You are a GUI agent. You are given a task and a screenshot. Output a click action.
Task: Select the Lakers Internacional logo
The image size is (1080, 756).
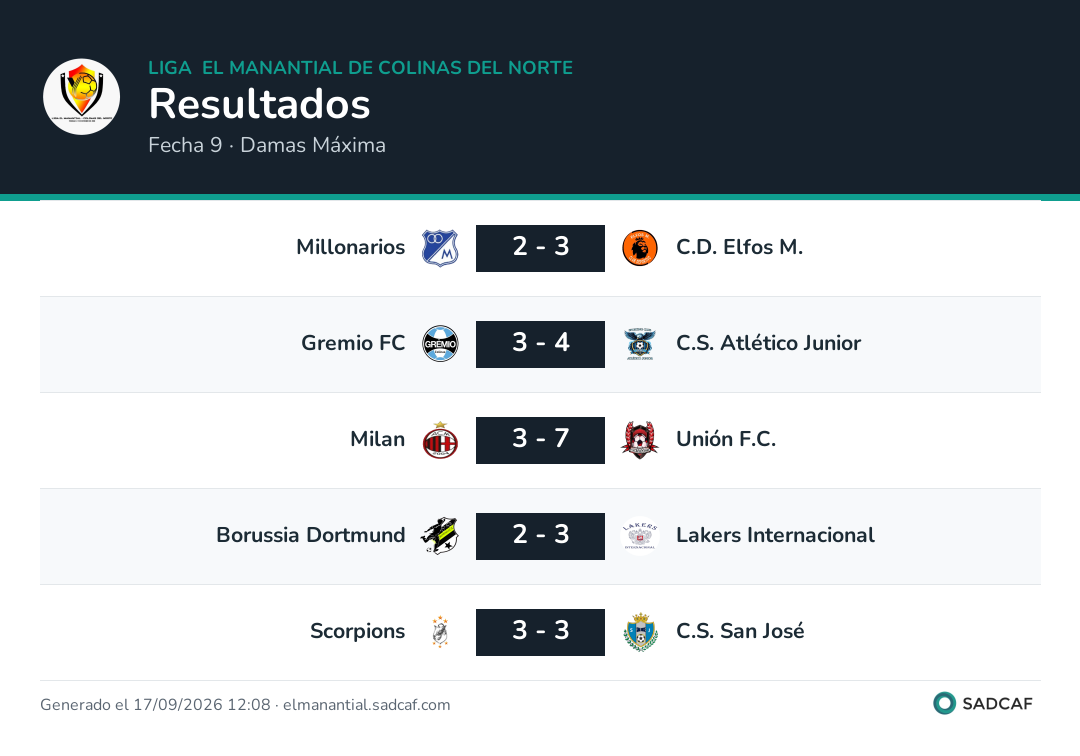click(x=640, y=536)
